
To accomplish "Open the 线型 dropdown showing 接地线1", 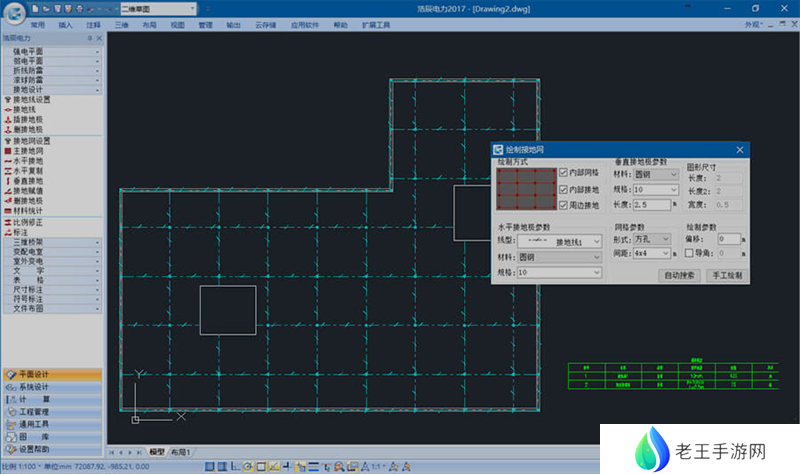I will (x=562, y=241).
